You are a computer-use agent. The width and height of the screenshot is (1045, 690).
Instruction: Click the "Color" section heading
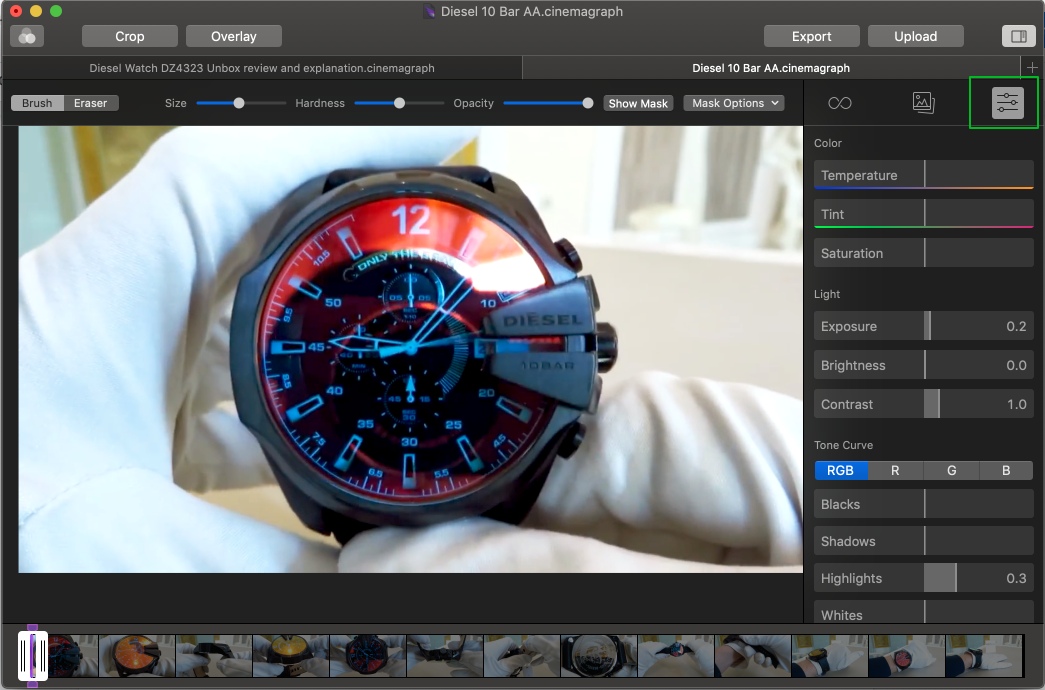[x=828, y=143]
